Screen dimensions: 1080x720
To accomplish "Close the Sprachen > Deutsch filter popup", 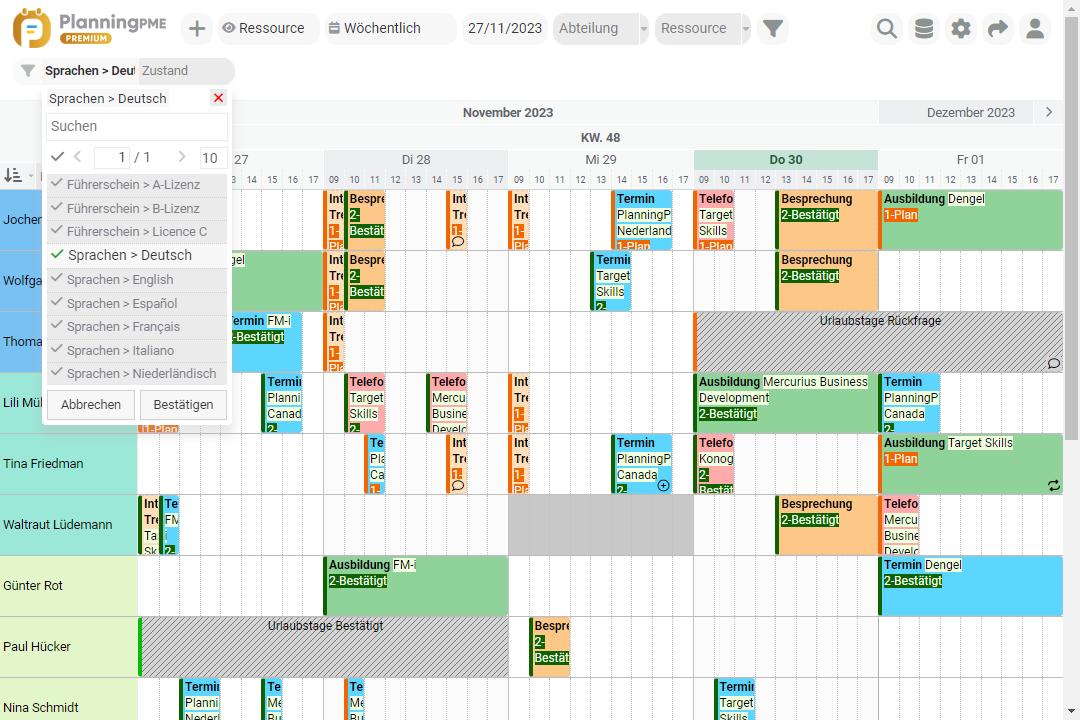I will tap(218, 98).
